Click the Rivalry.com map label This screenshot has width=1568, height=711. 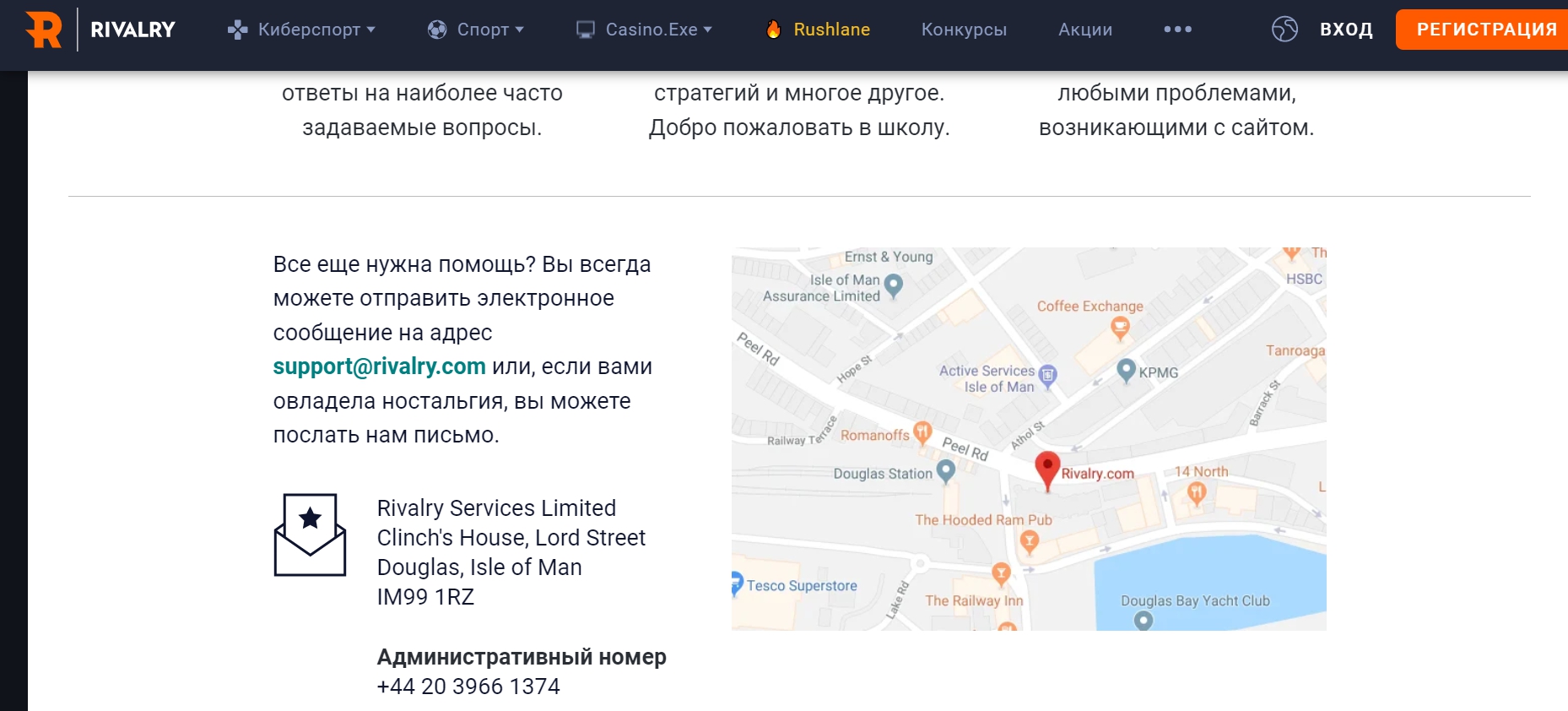[x=1097, y=474]
